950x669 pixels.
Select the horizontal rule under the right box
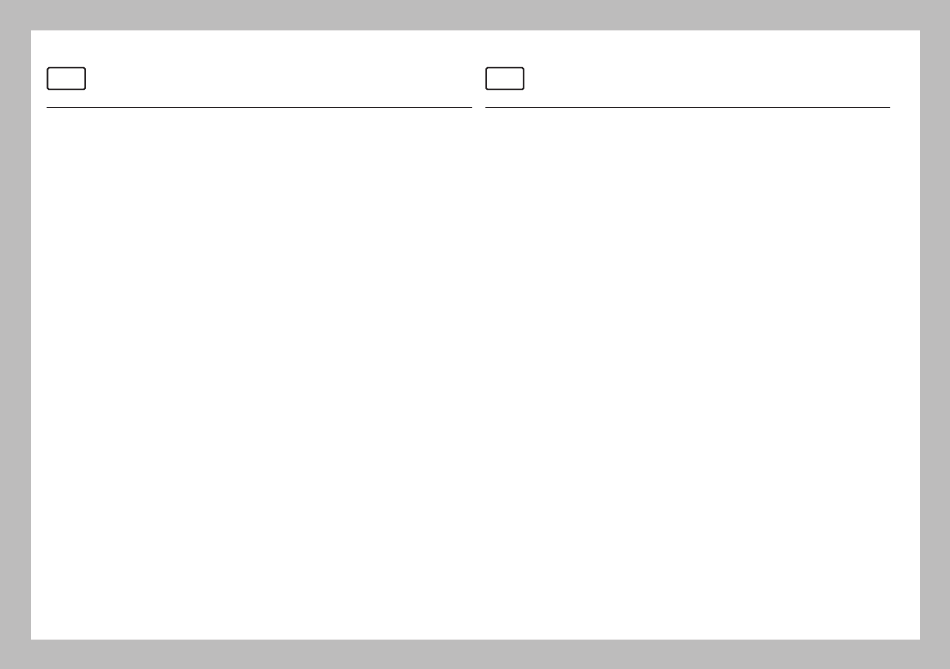pos(688,107)
